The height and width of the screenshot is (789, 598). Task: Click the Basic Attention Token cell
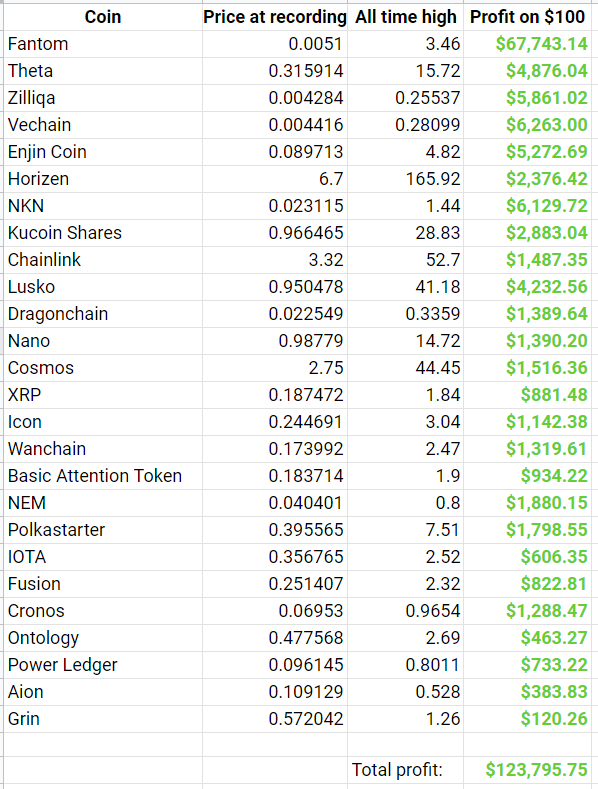103,476
